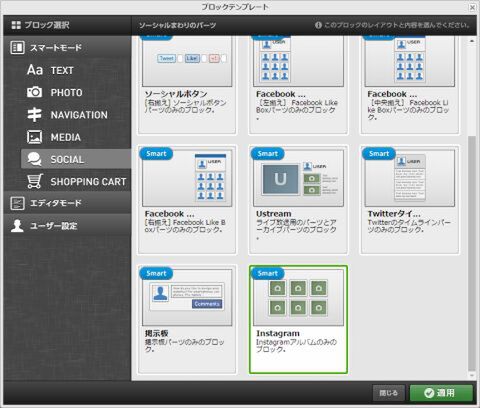Select the 左揃え Facebook Like Box template
Viewport: 480px width, 408px height.
click(x=298, y=61)
